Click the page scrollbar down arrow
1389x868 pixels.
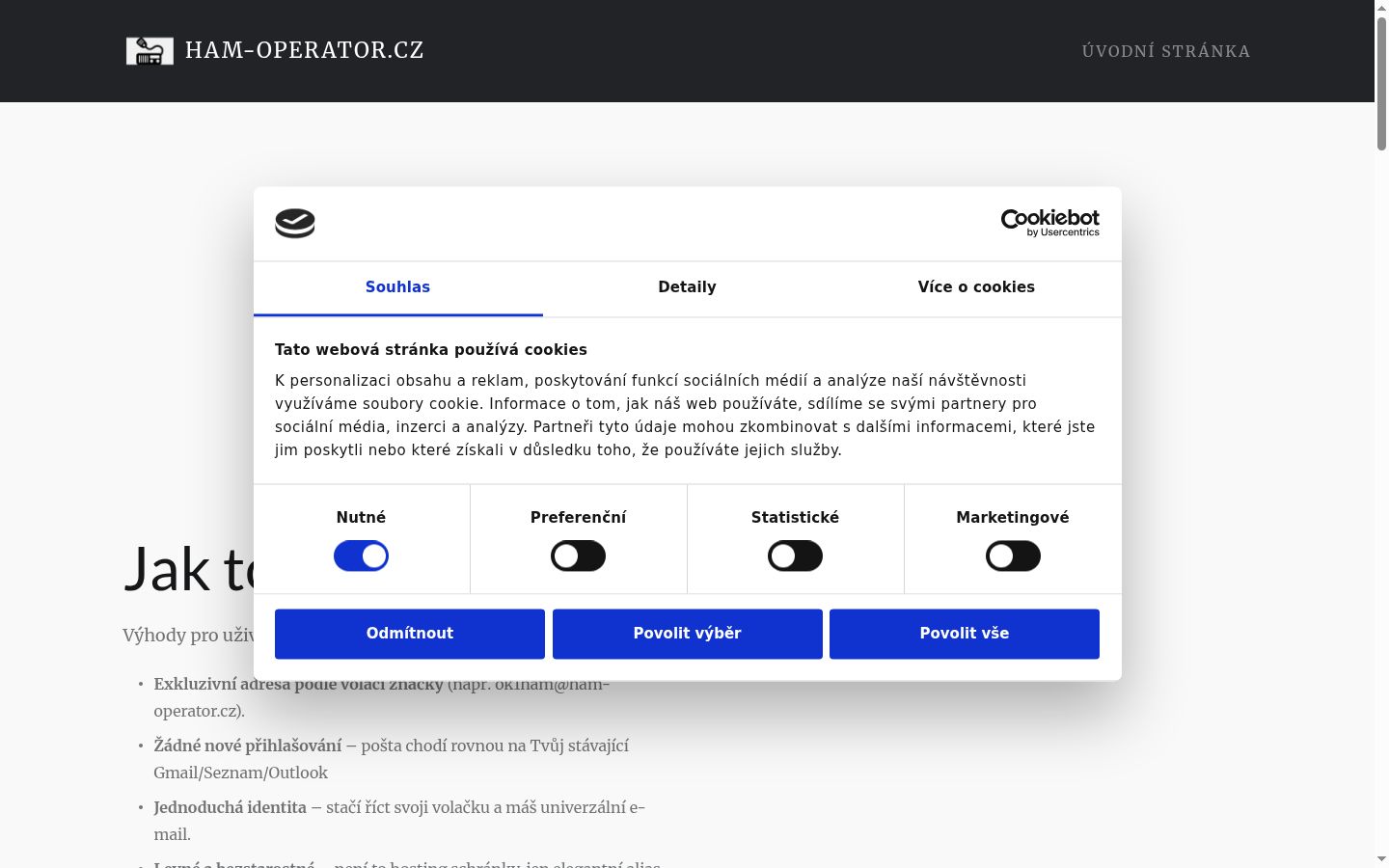pyautogui.click(x=1381, y=859)
